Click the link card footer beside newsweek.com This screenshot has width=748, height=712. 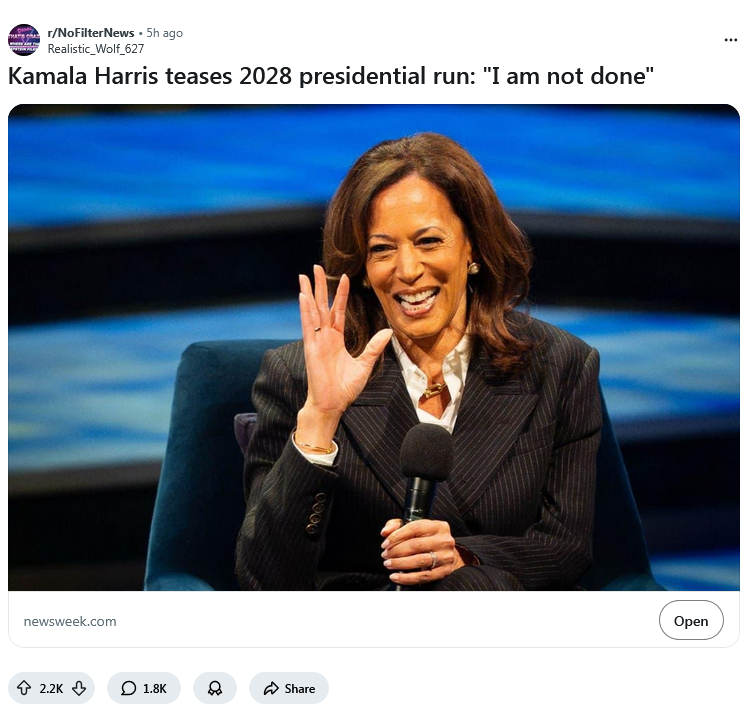coord(382,620)
